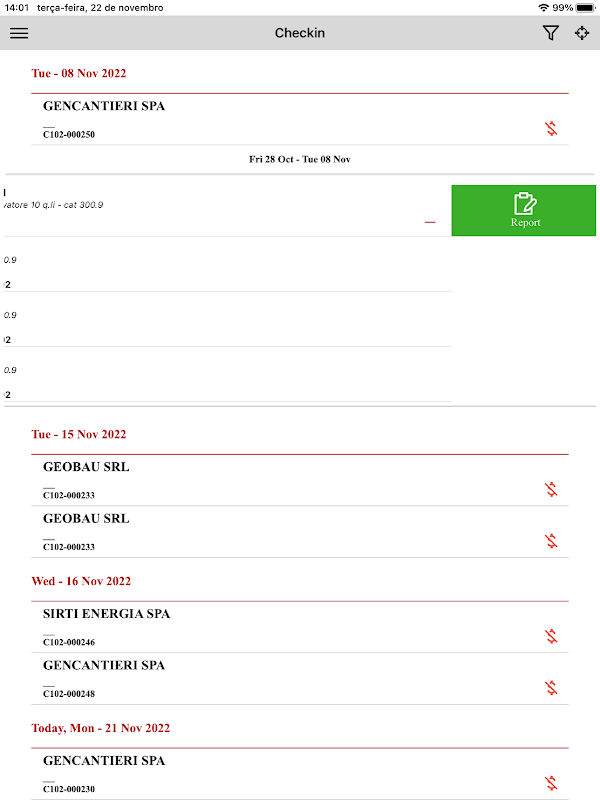Tap the Fri 28 Oct - Tue 08 Nov range

[300, 159]
